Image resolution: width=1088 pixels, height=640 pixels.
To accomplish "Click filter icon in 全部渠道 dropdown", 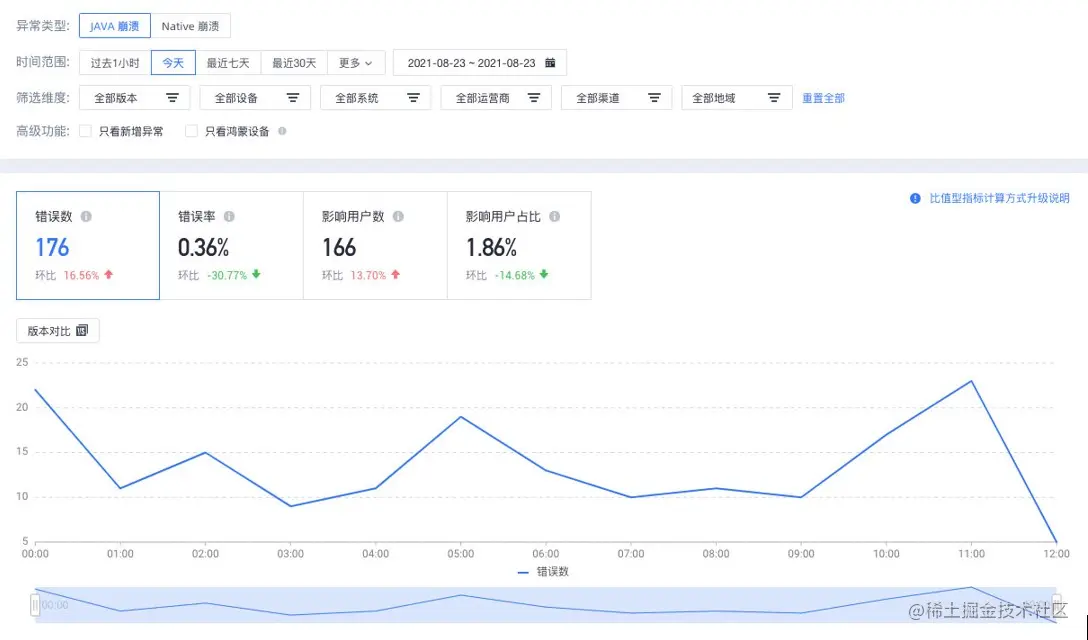I will click(x=654, y=98).
